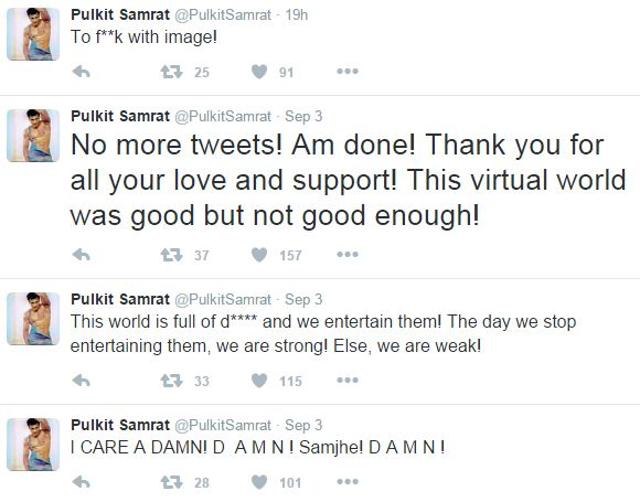Like the tweet showing 115 likes
This screenshot has width=640, height=502.
click(x=259, y=380)
